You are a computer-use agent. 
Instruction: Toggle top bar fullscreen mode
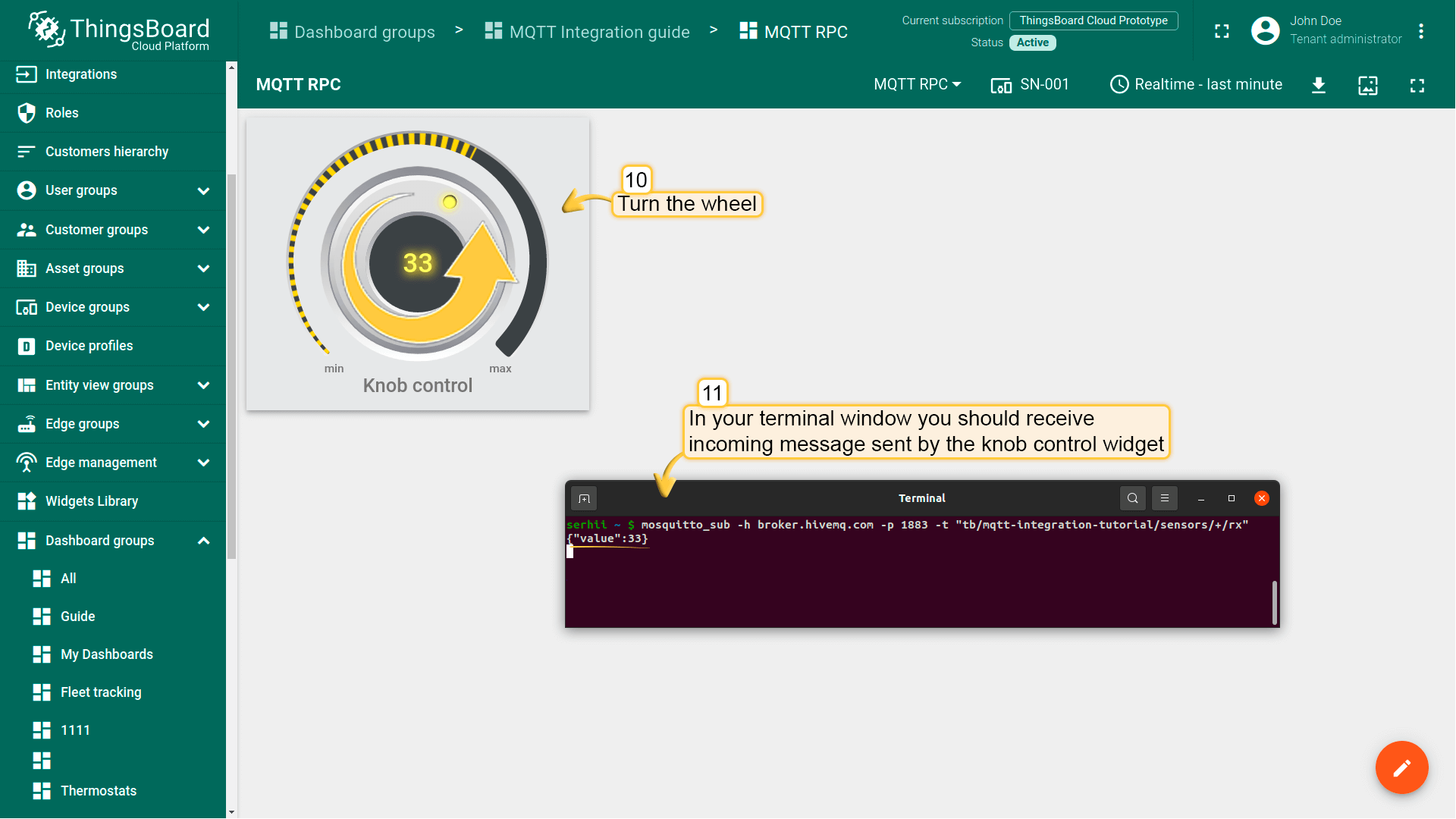click(1222, 31)
